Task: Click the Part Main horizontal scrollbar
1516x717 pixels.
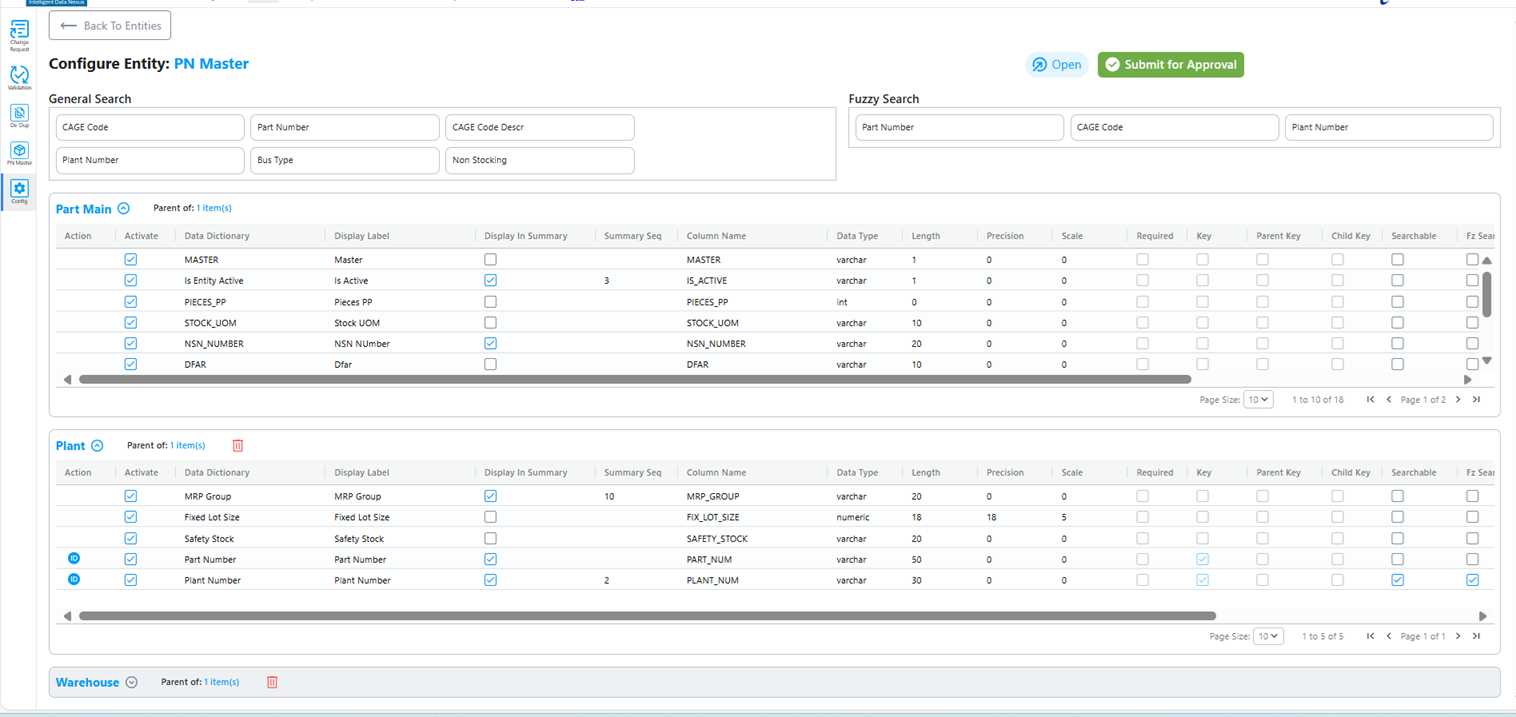Action: point(635,380)
